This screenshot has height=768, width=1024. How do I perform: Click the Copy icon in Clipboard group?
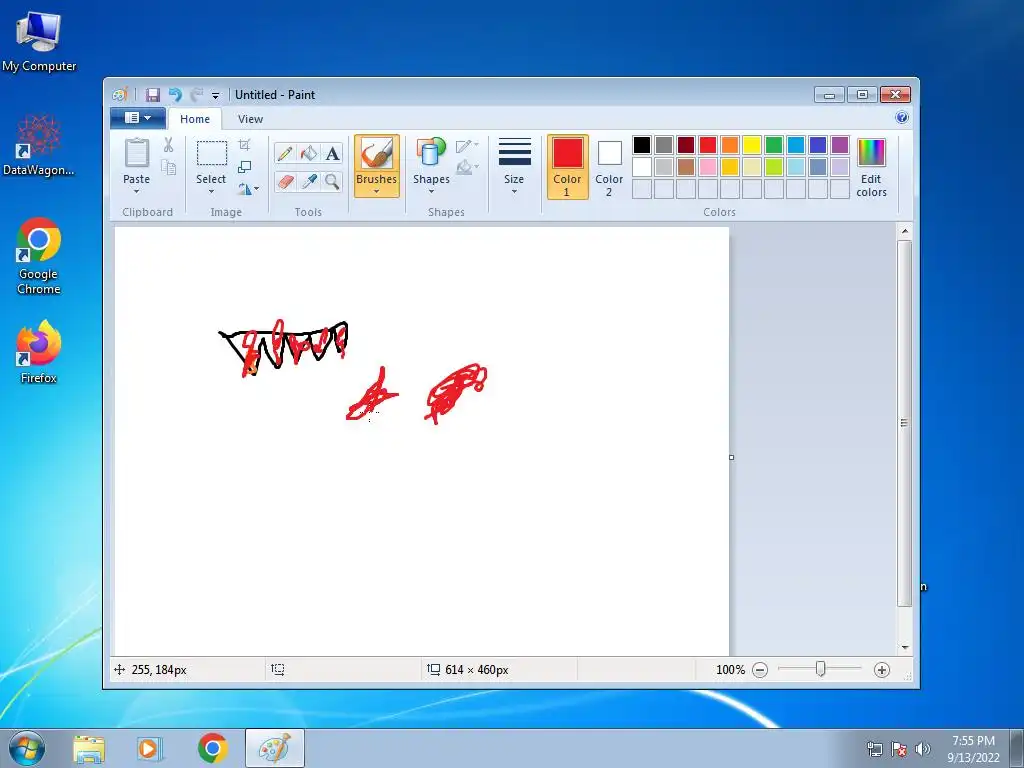[168, 167]
